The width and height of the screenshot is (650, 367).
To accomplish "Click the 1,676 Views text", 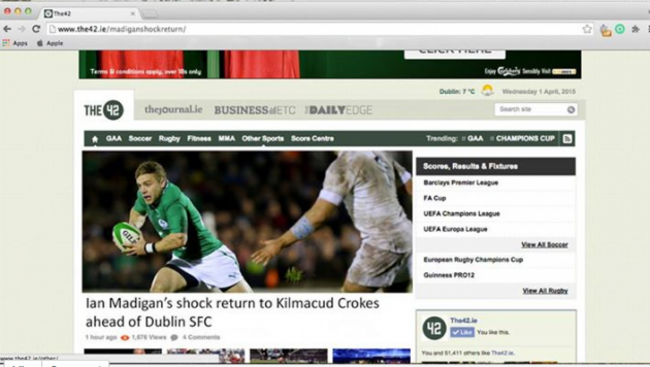I will click(x=148, y=338).
